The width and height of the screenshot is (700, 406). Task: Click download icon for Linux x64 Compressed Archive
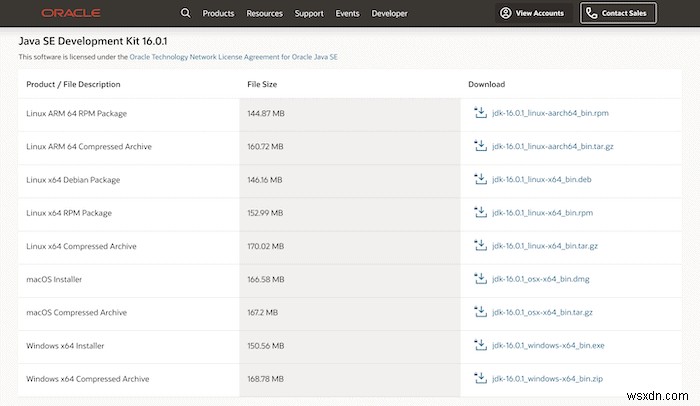coord(480,245)
